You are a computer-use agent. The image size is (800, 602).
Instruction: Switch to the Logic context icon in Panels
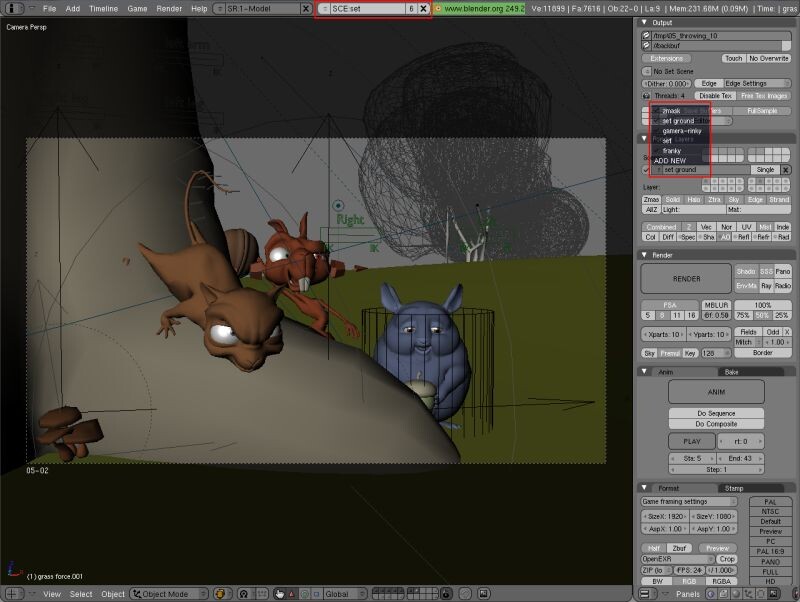pos(711,594)
